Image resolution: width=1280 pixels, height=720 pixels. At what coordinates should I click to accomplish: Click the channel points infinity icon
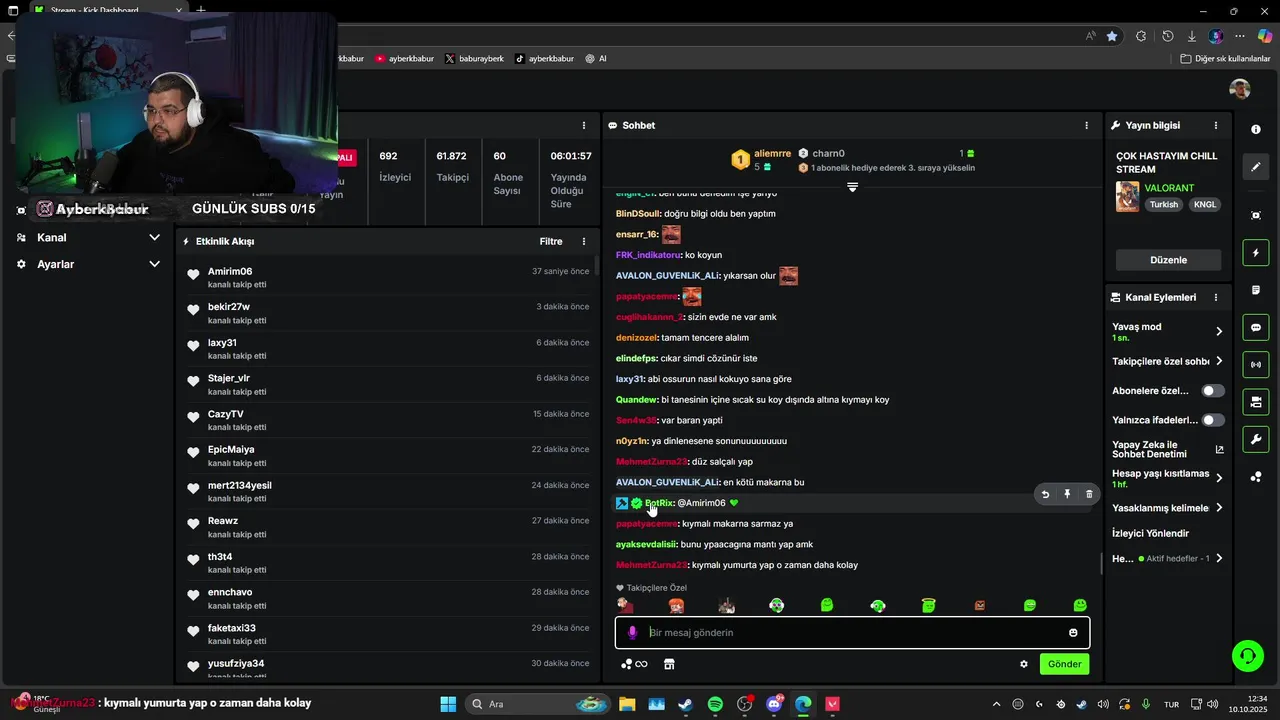[634, 664]
